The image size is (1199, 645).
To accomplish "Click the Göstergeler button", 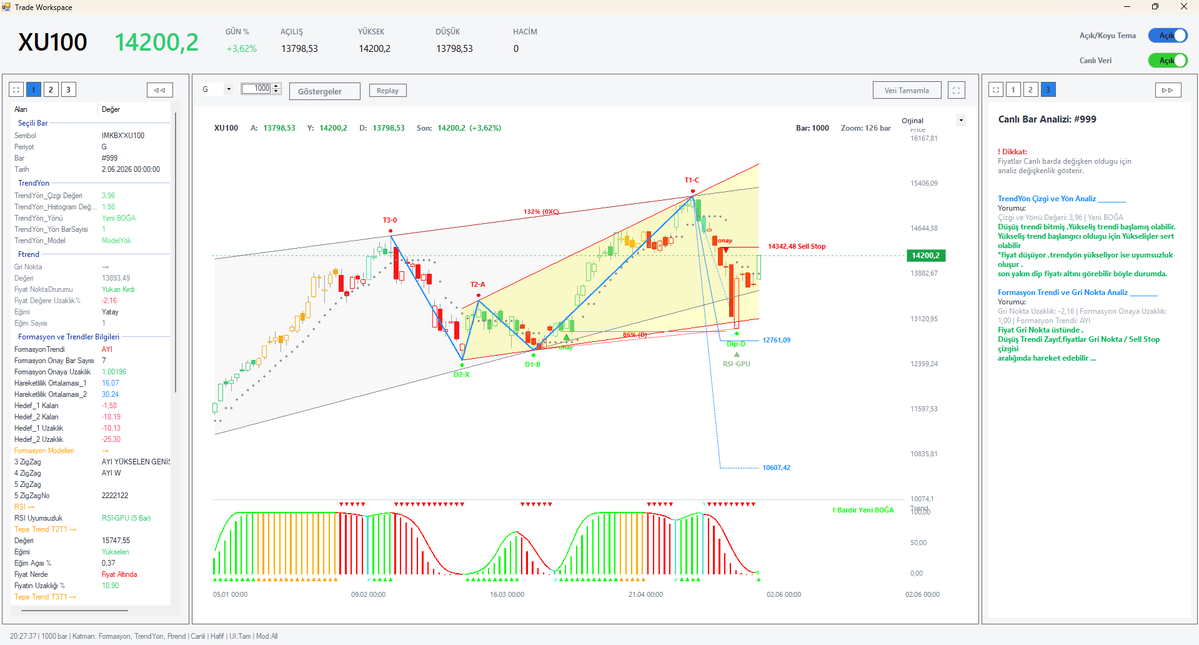I will [x=324, y=91].
